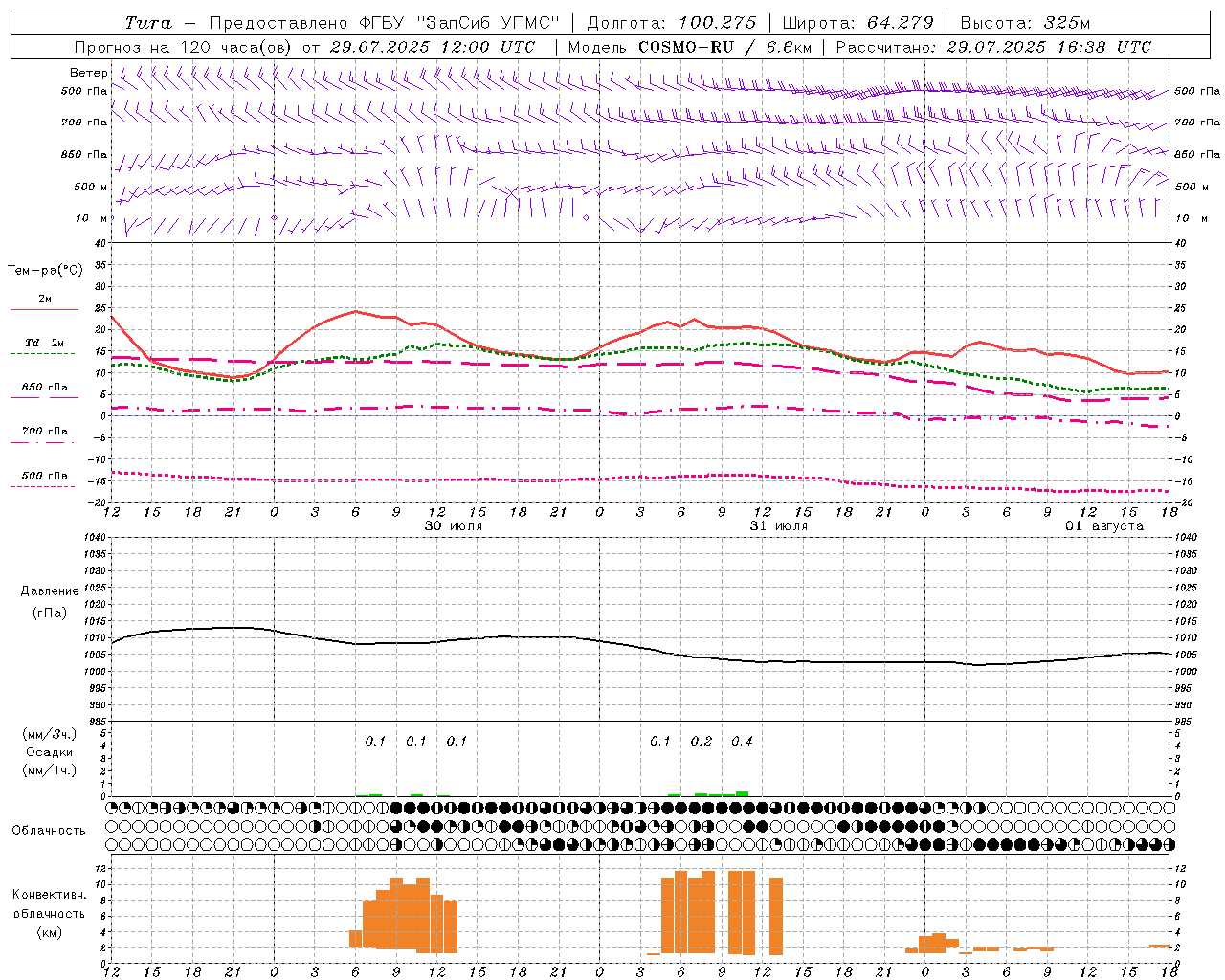This screenshot has height=980, width=1225.
Task: Click right-side wind level label "700 гПа"
Action: (1197, 122)
